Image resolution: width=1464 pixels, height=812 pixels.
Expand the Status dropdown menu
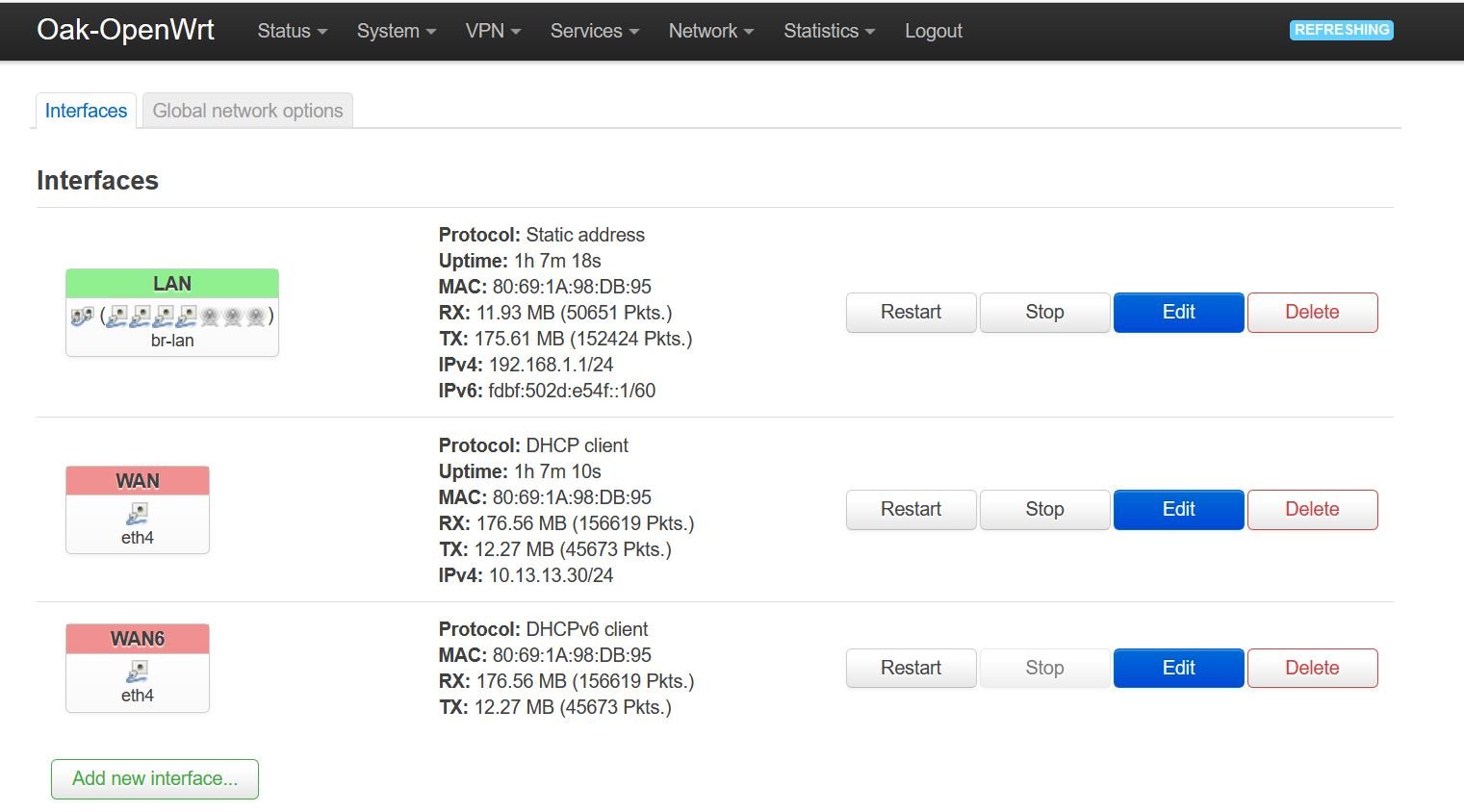coord(292,31)
